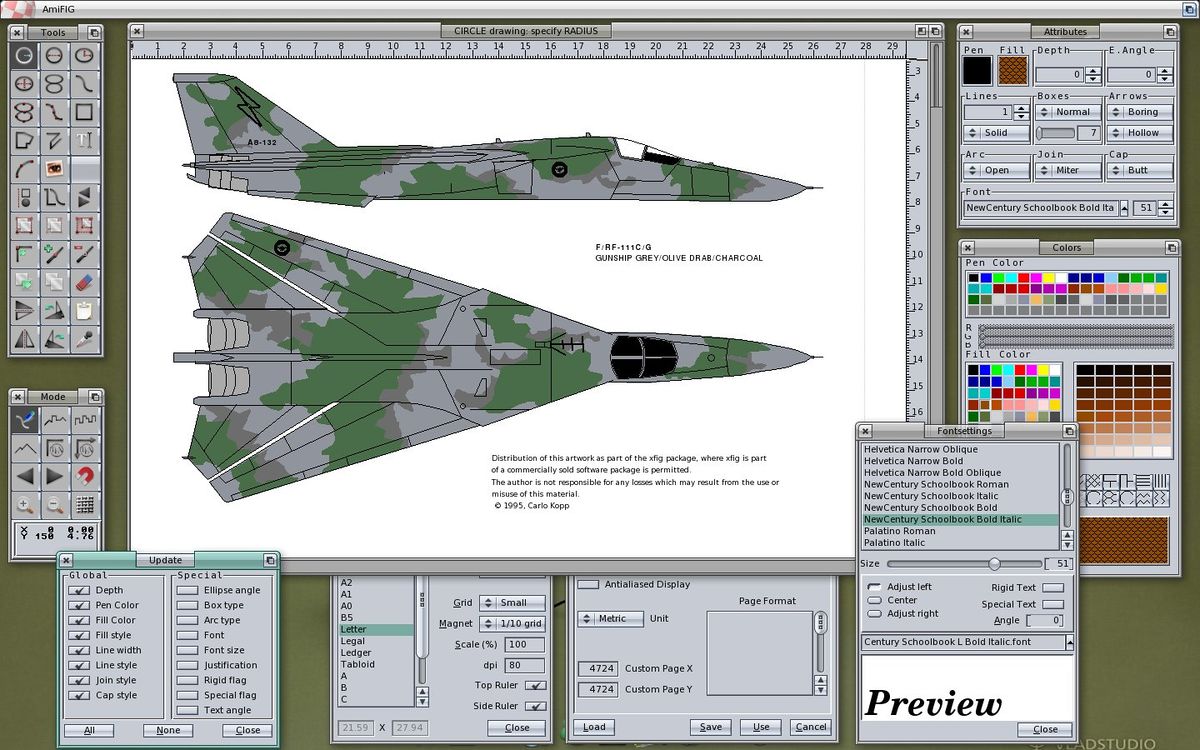The height and width of the screenshot is (750, 1200).
Task: Toggle the grid display icon in Mode panel
Action: tap(85, 504)
